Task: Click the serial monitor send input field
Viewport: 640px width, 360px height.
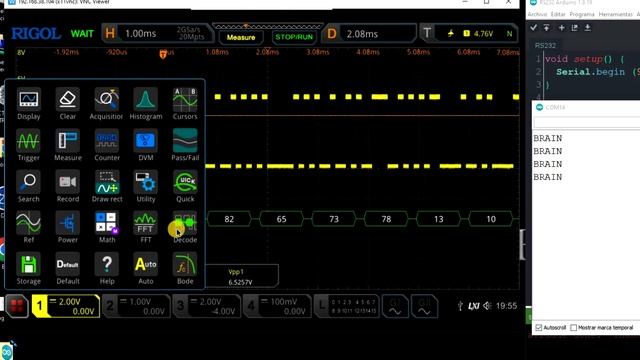Action: (x=587, y=122)
